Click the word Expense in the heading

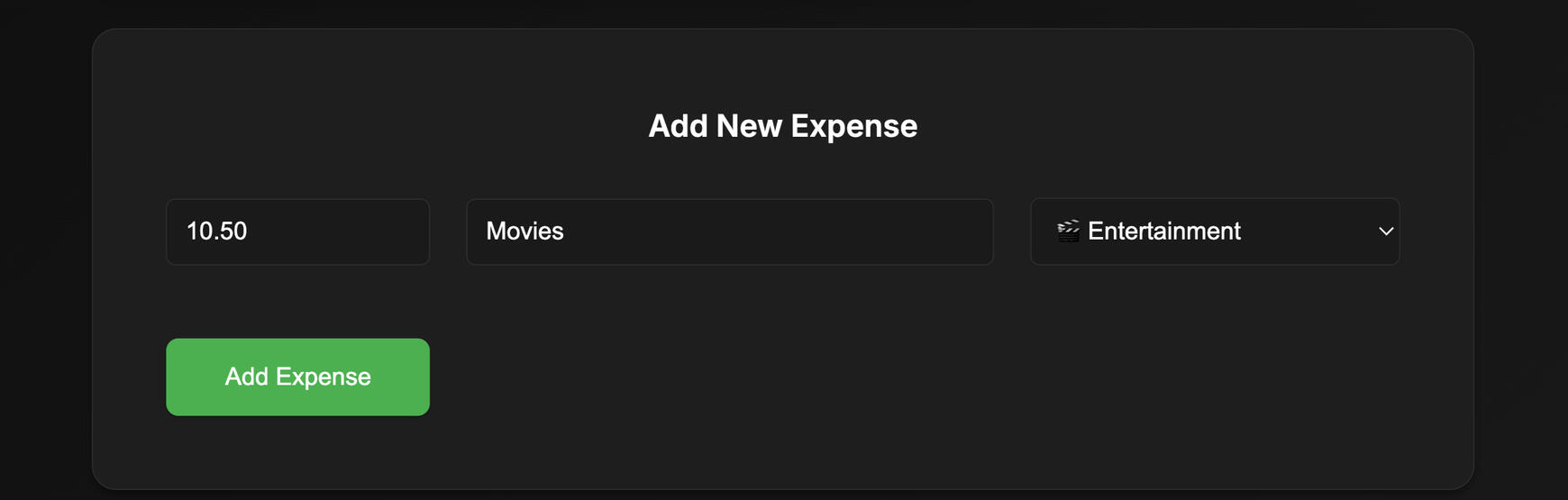click(x=853, y=126)
